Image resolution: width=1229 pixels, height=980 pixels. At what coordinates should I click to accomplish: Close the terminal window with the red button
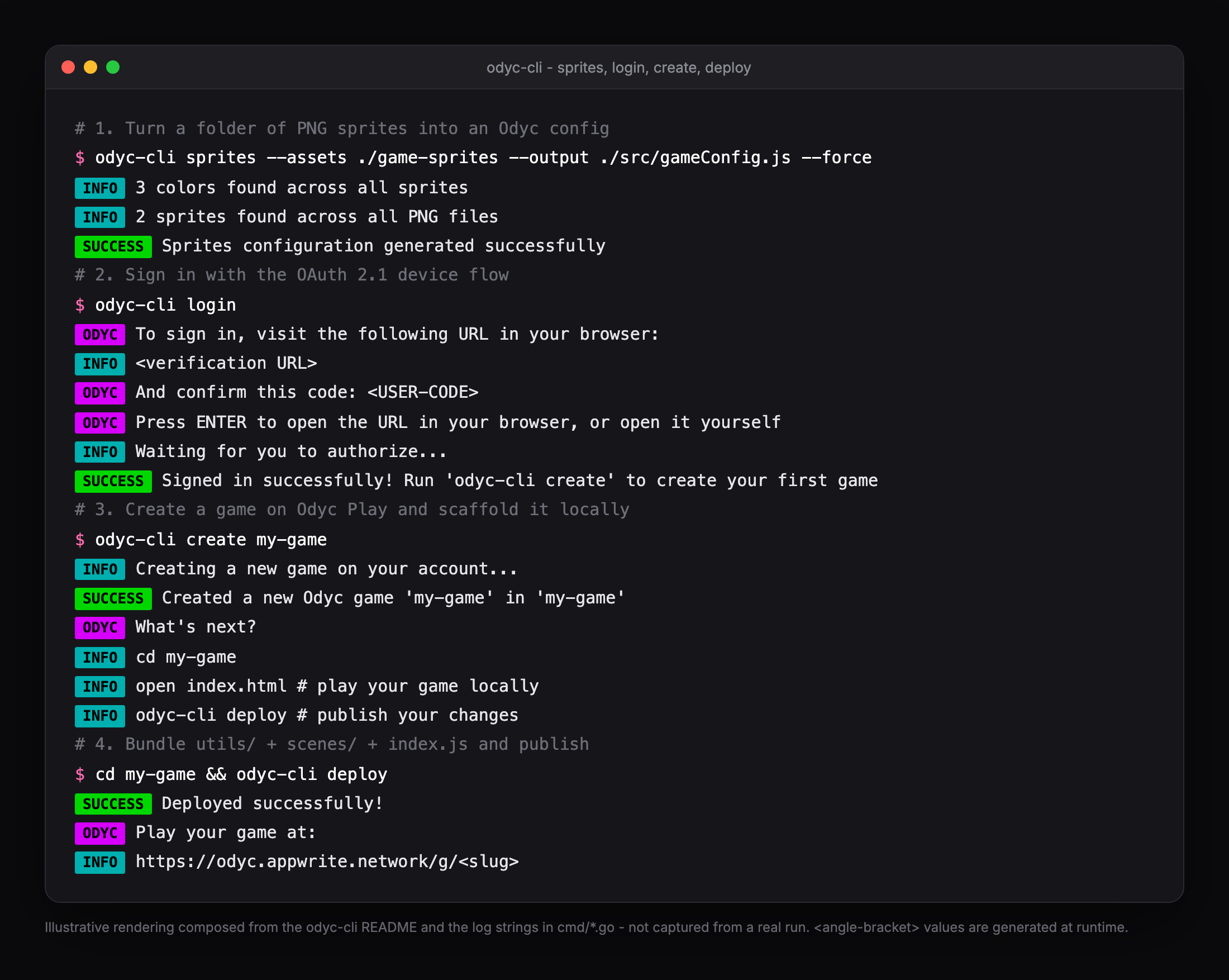pyautogui.click(x=68, y=67)
